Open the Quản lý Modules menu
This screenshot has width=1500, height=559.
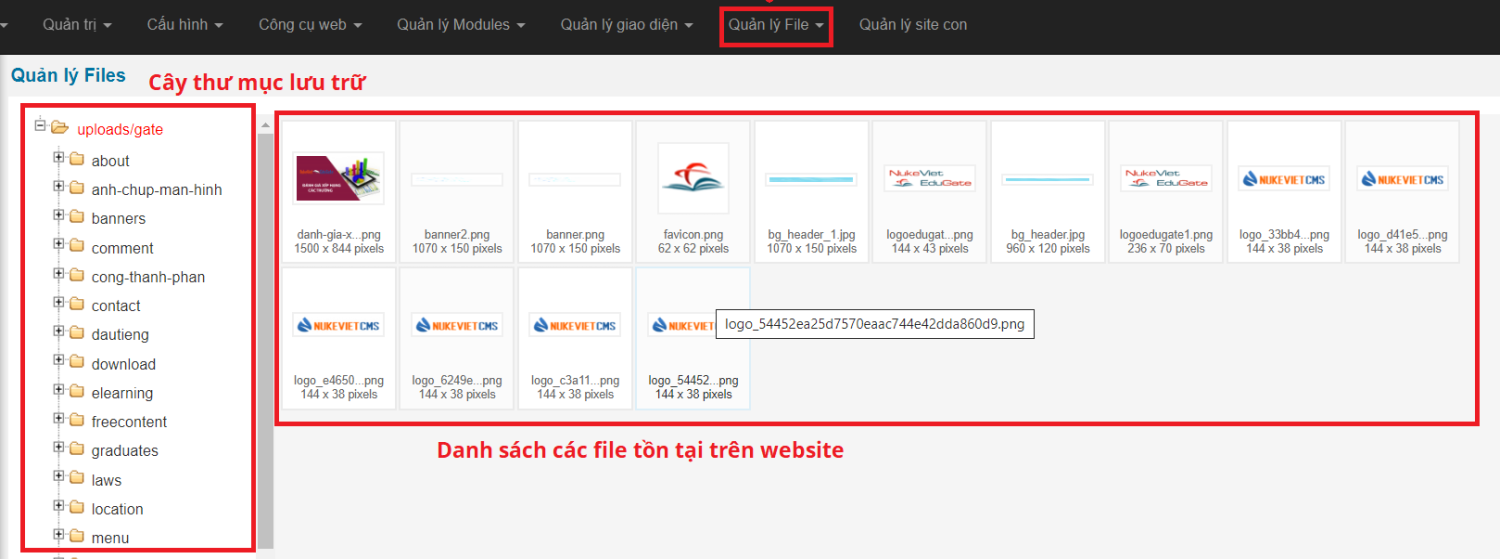pyautogui.click(x=461, y=24)
